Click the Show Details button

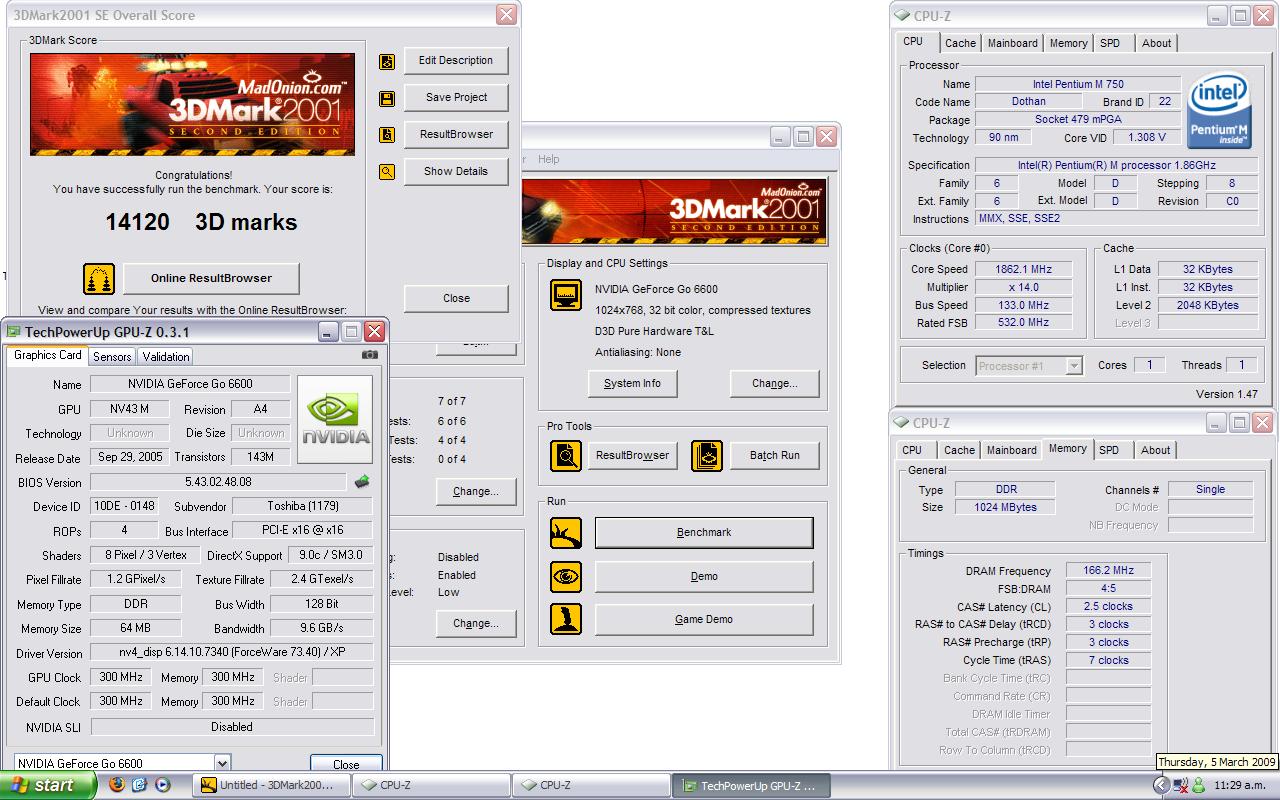click(456, 172)
